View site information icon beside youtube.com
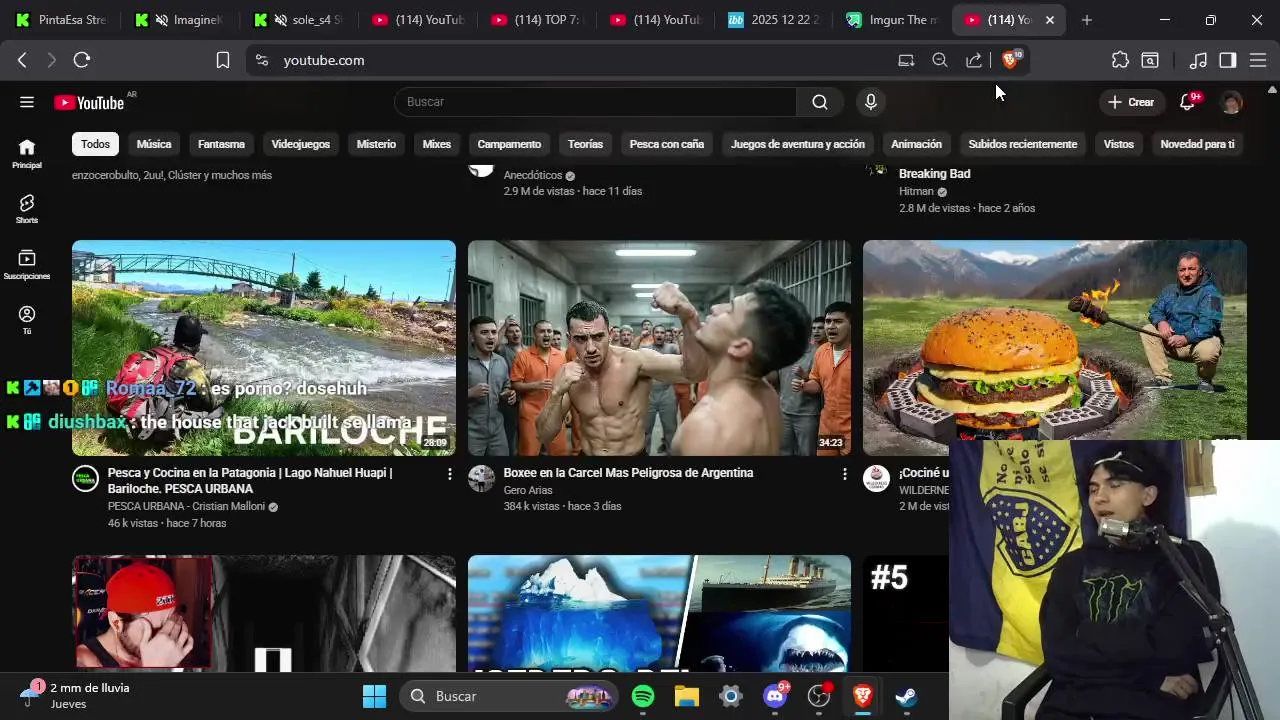The image size is (1280, 720). point(262,60)
